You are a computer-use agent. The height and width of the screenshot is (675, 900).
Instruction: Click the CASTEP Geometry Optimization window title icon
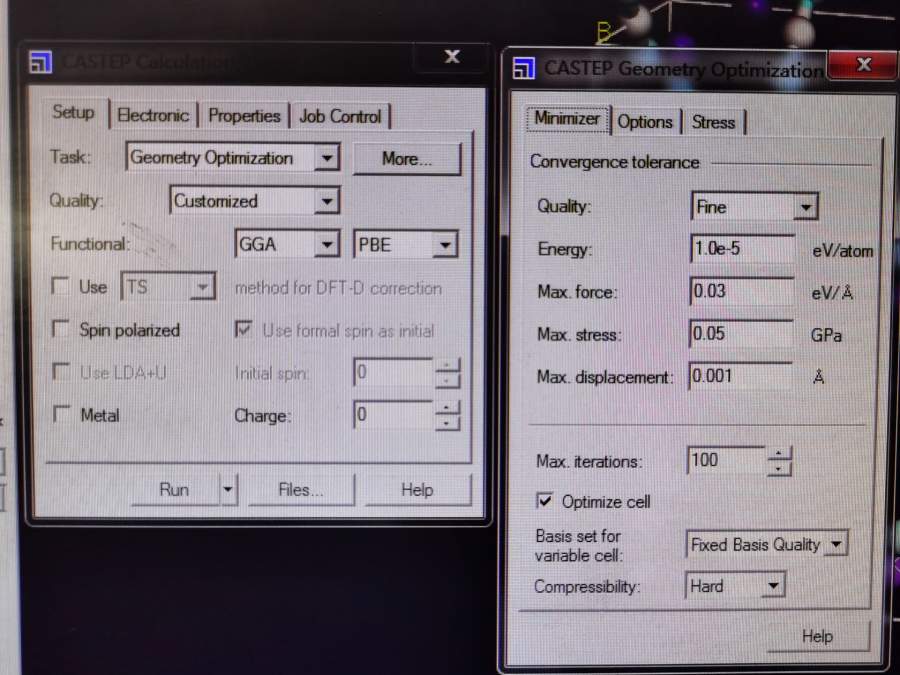click(523, 68)
